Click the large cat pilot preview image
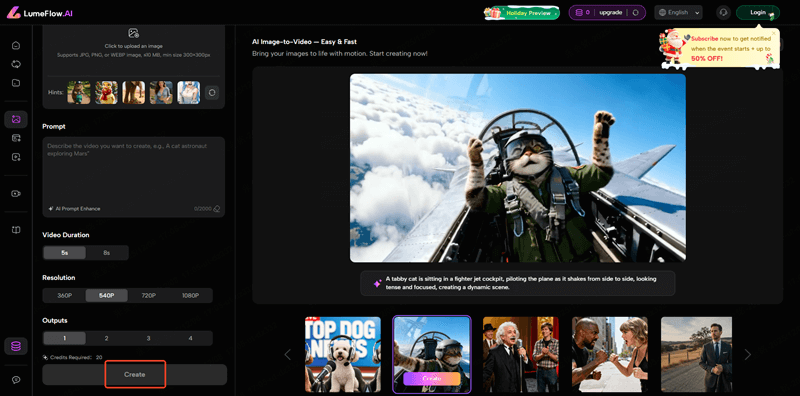The width and height of the screenshot is (800, 396). 518,168
